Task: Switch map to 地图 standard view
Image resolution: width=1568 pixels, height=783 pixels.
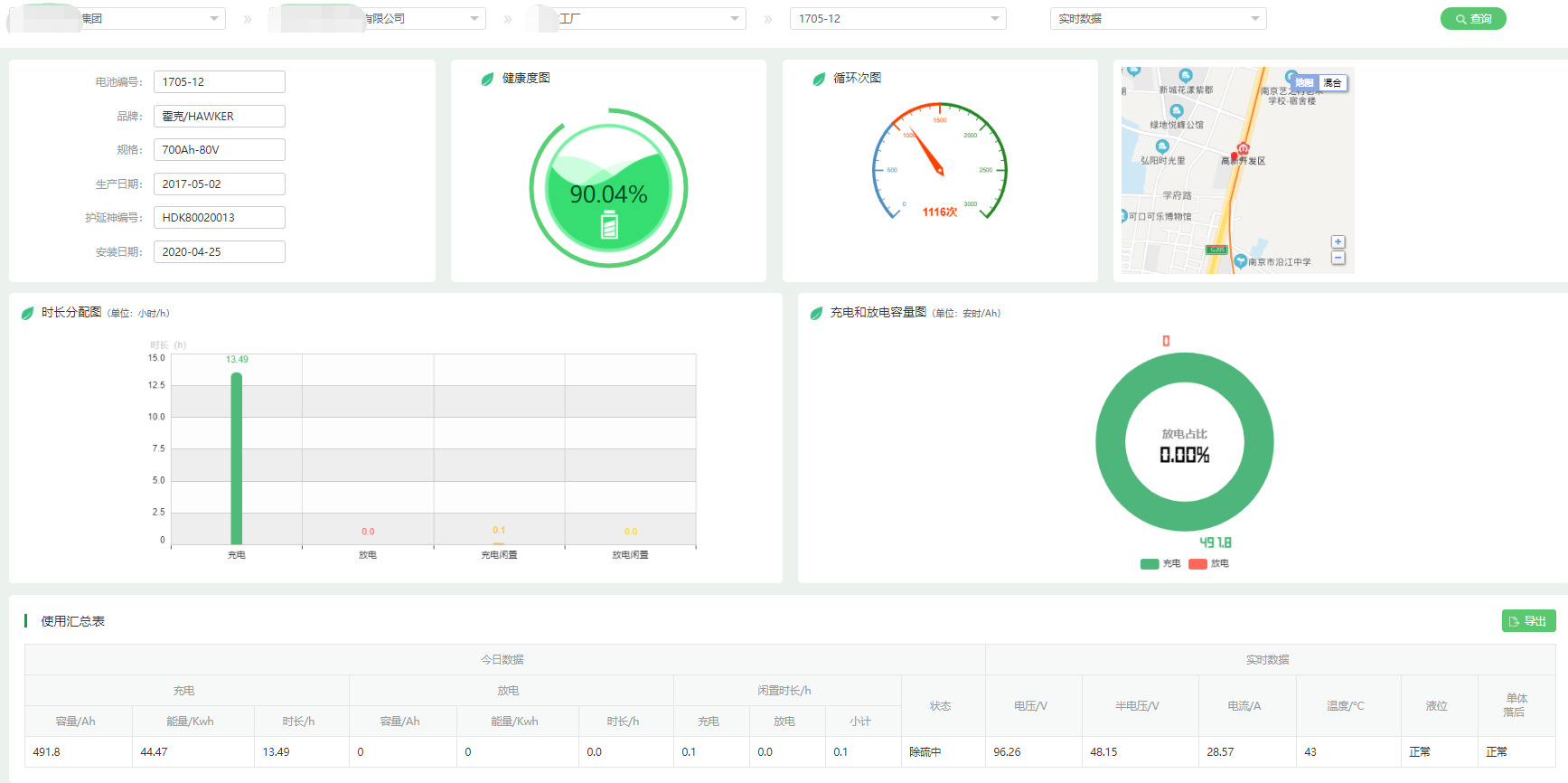Action: pyautogui.click(x=1304, y=83)
